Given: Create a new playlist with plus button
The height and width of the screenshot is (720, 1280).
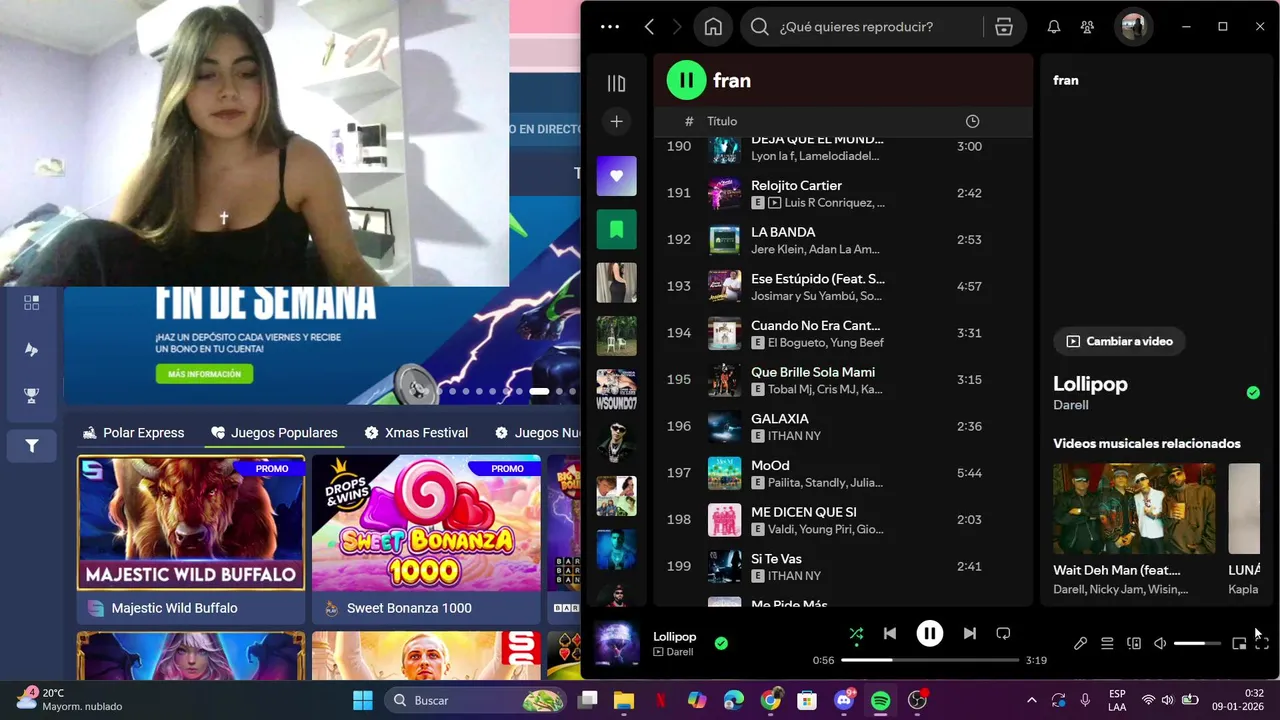Looking at the screenshot, I should [x=616, y=121].
